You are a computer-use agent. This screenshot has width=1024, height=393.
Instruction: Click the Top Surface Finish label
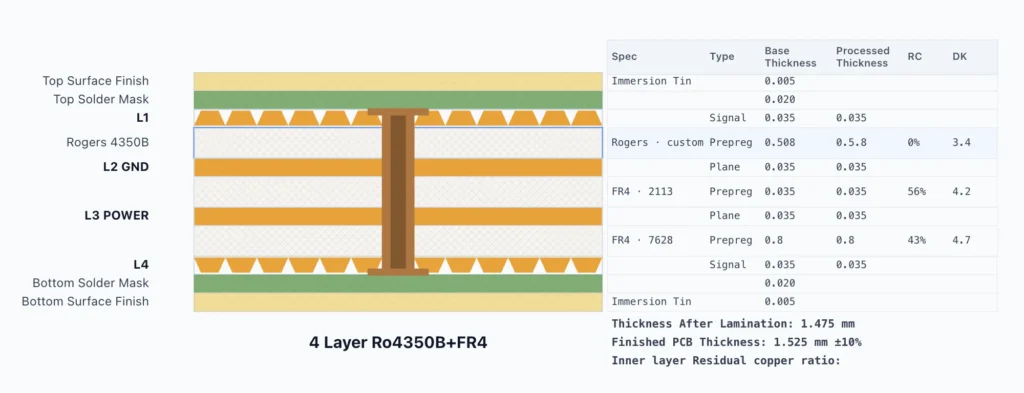click(x=95, y=81)
